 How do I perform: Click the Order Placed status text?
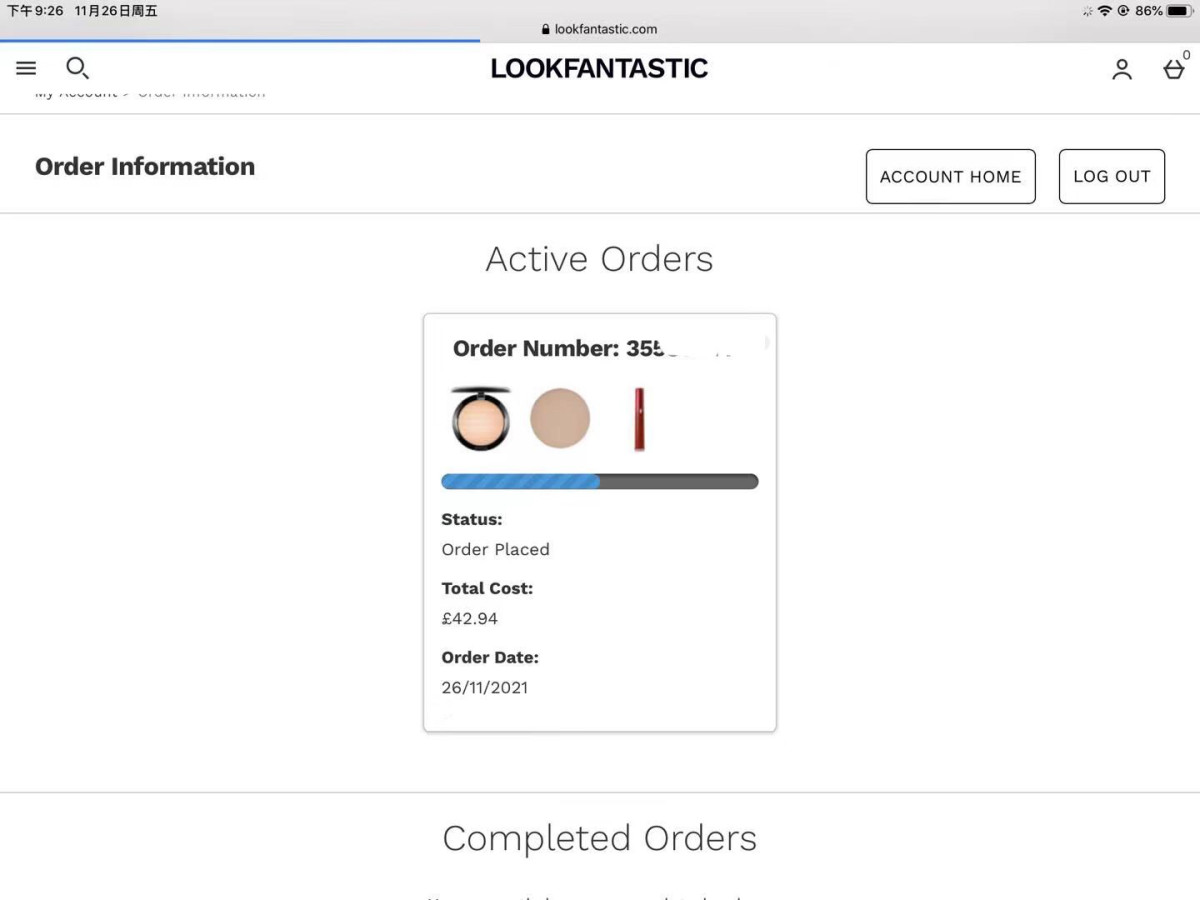[495, 549]
